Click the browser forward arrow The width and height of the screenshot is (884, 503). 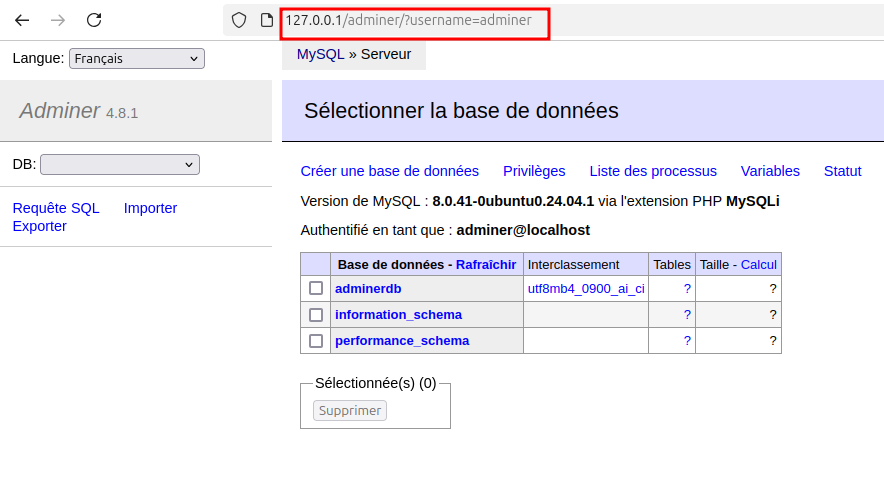coord(58,20)
